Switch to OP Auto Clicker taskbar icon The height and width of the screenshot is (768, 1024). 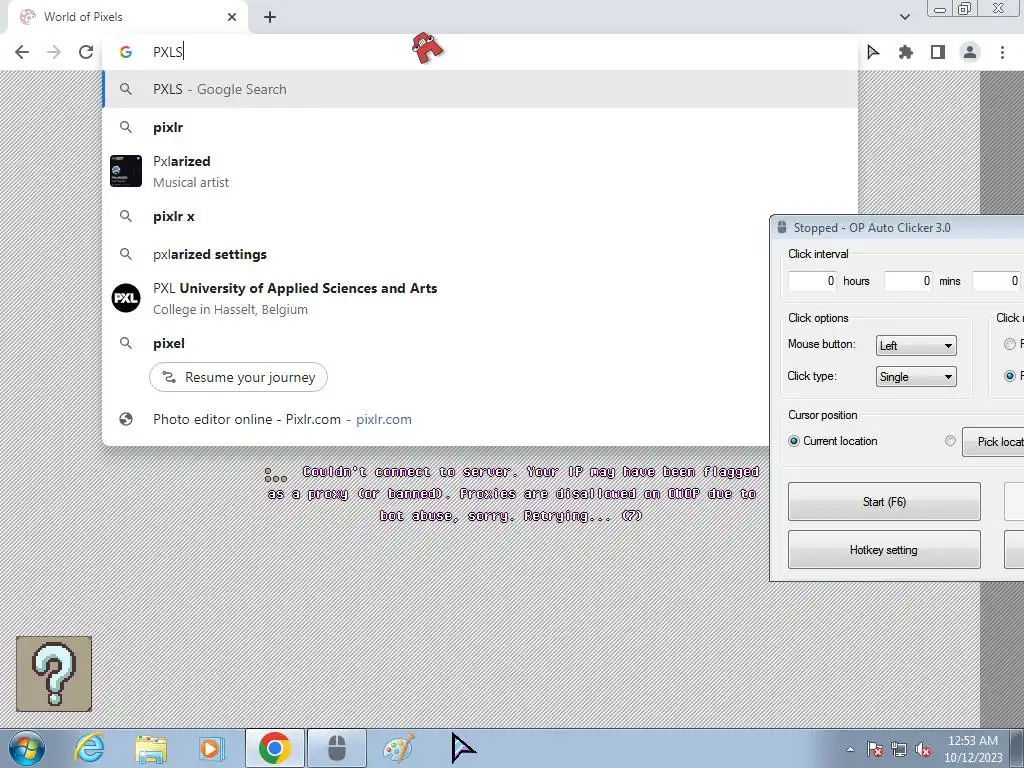(336, 748)
